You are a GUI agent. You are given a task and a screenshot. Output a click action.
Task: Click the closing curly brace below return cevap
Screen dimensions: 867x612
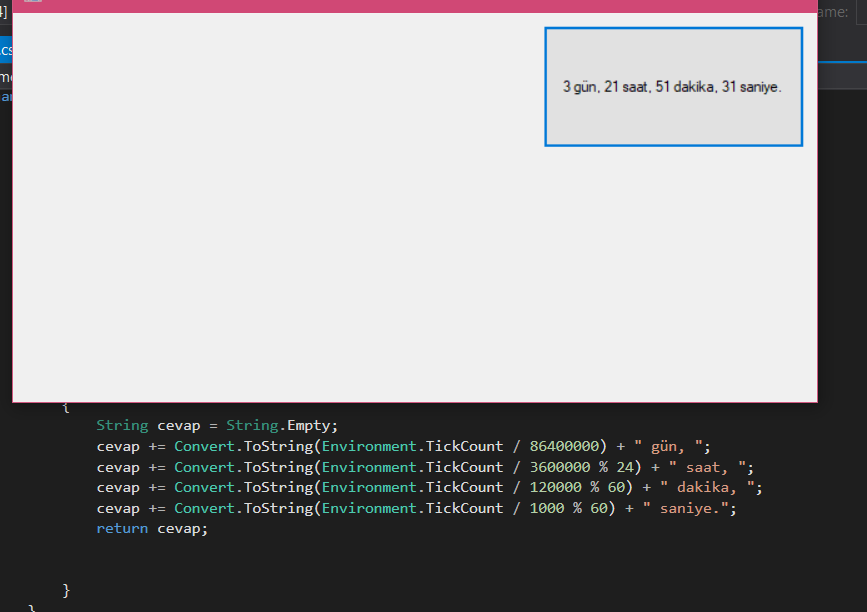(x=66, y=590)
